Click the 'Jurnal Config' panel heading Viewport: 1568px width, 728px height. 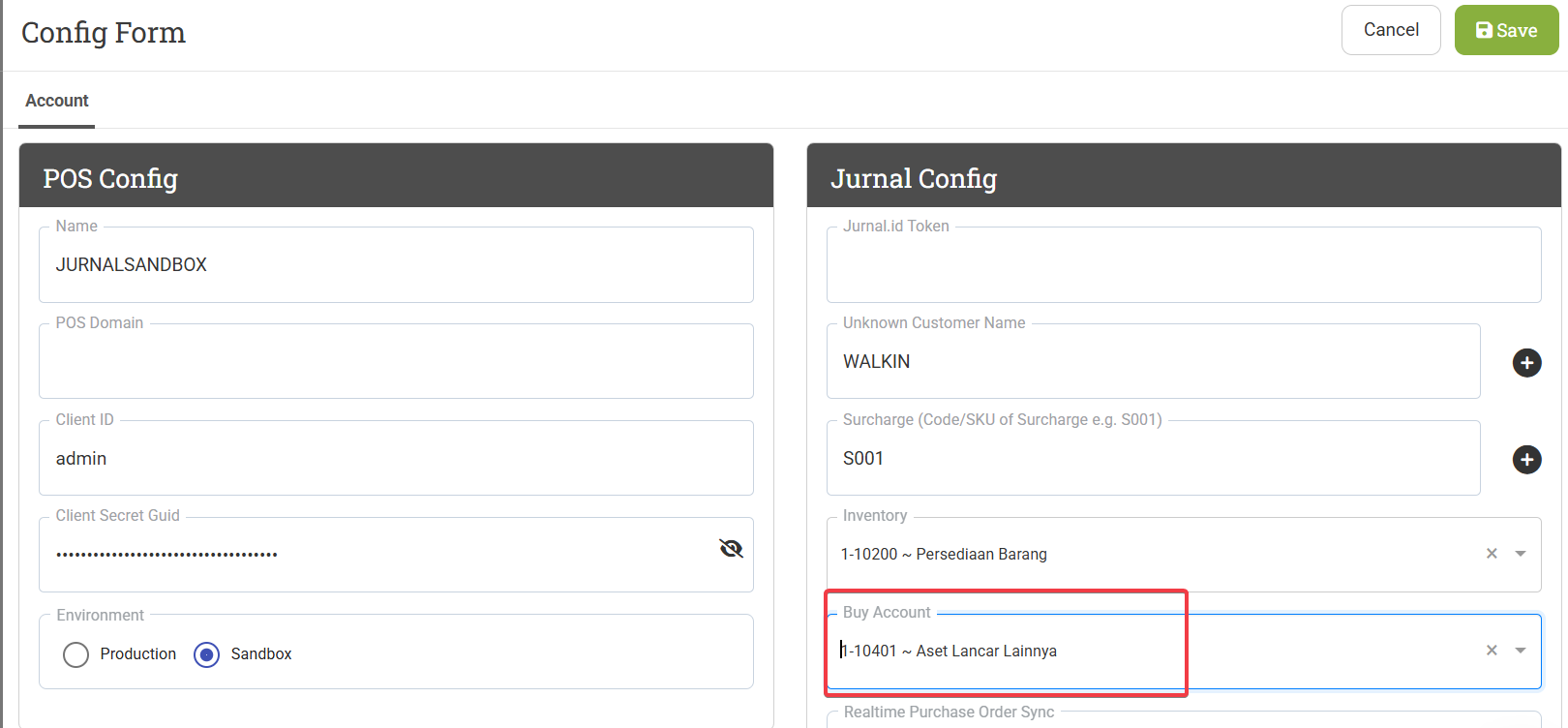(x=914, y=179)
